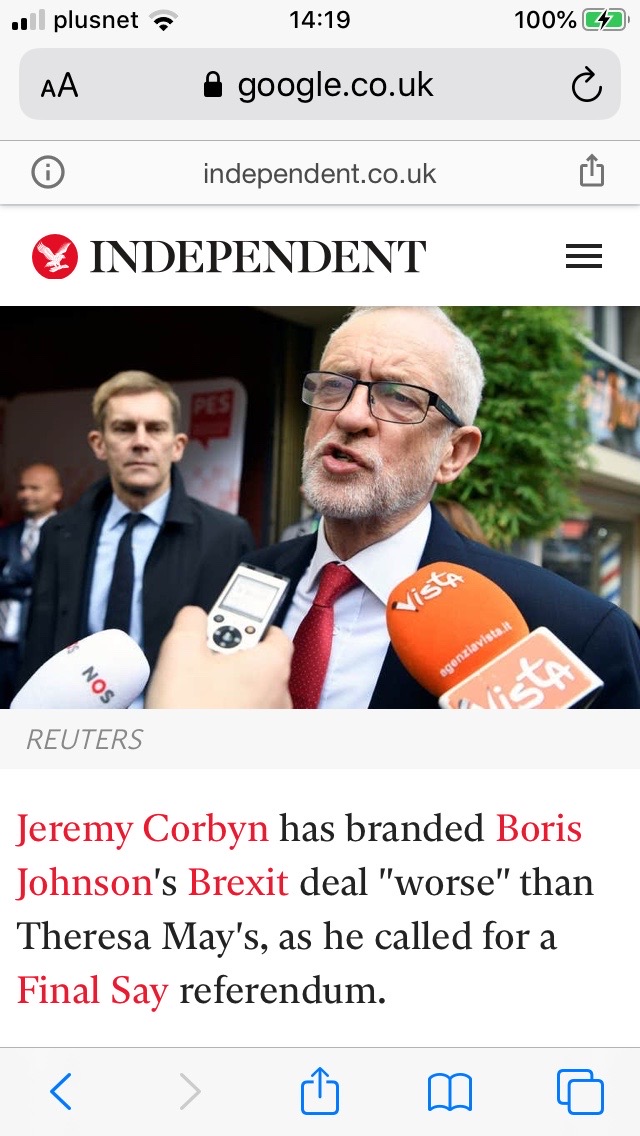Tap the Safari reload page icon
This screenshot has height=1136, width=640.
(x=586, y=85)
